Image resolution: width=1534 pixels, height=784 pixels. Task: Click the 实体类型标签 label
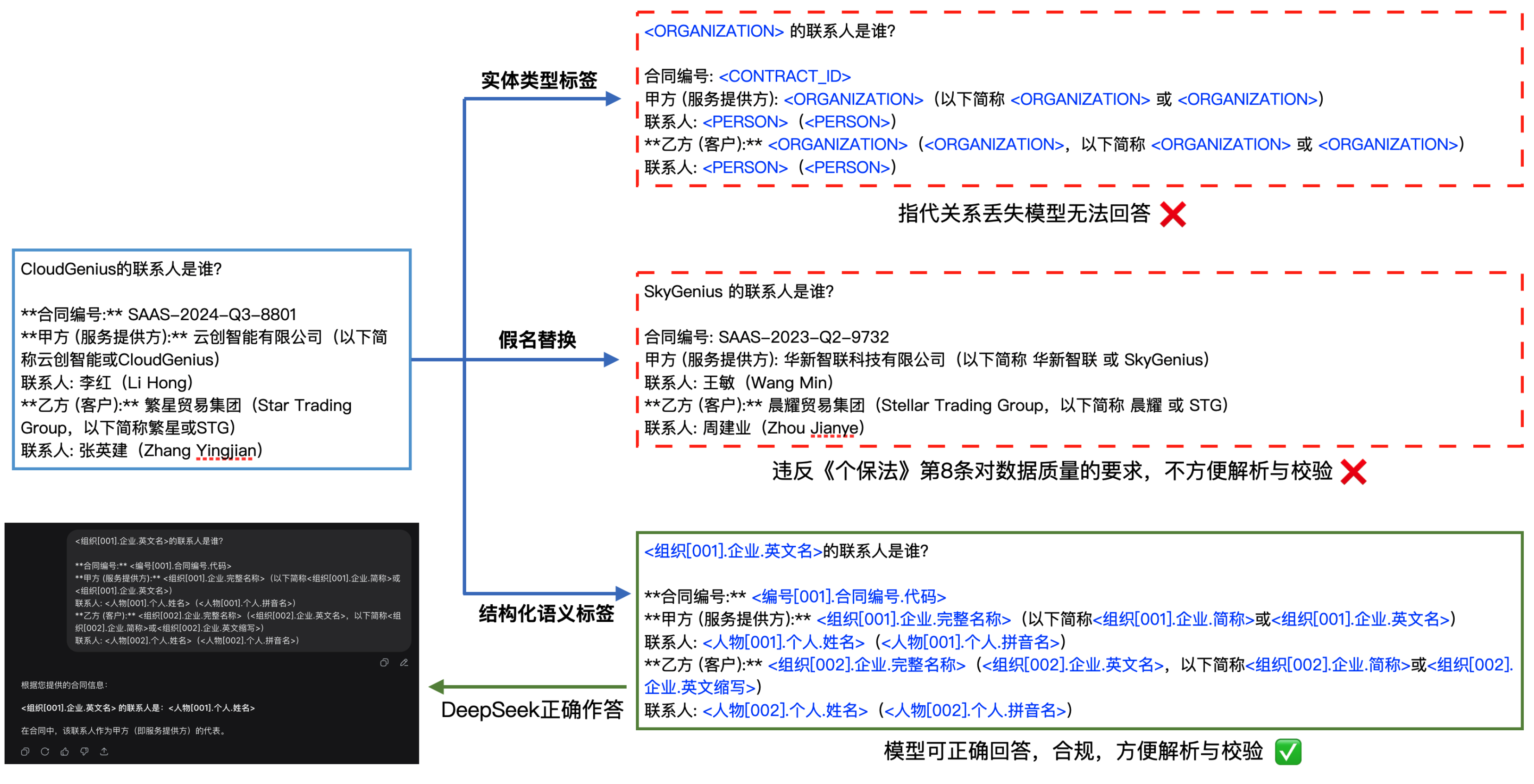(539, 80)
